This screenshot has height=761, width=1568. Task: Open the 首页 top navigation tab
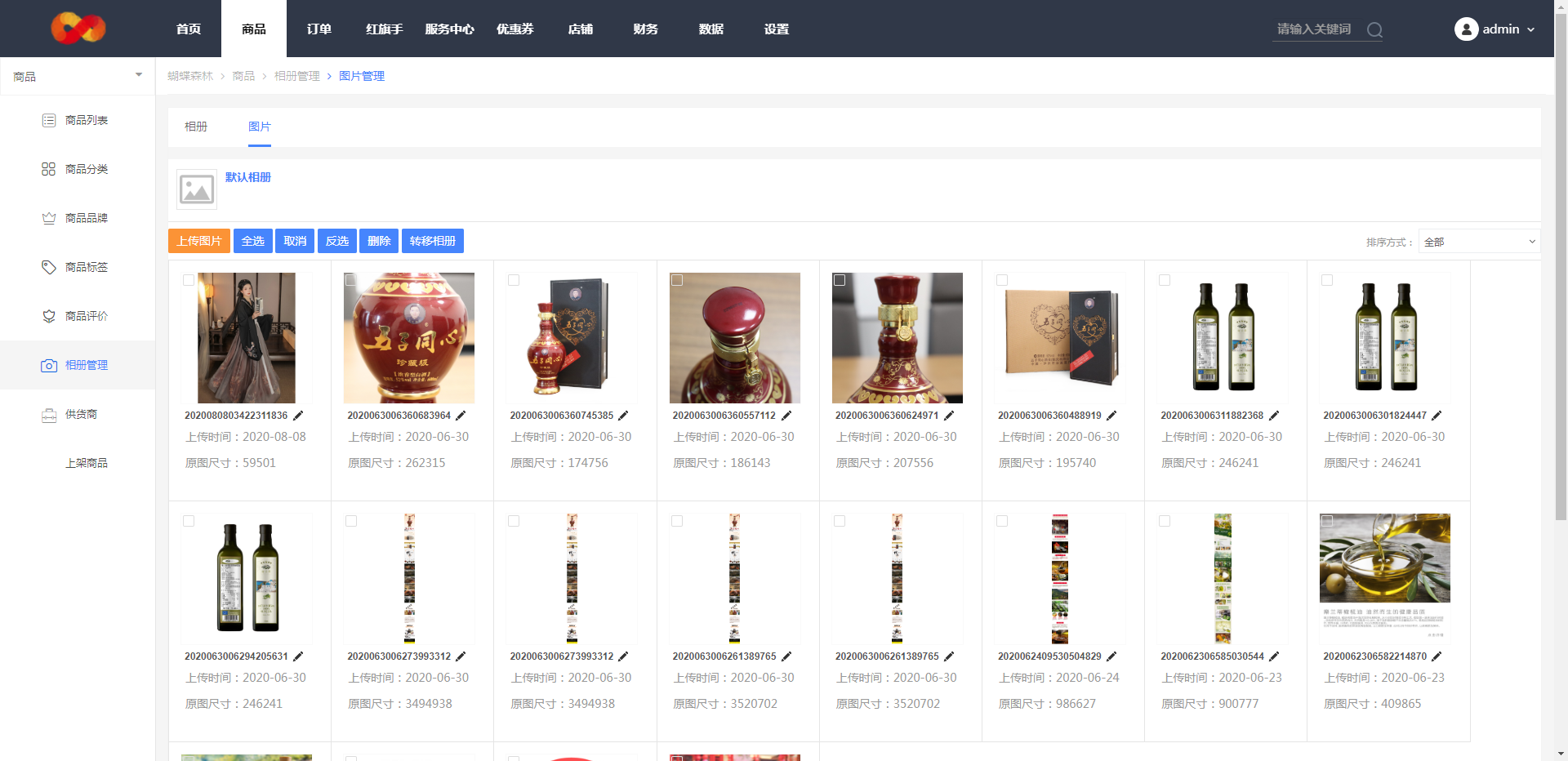click(189, 29)
